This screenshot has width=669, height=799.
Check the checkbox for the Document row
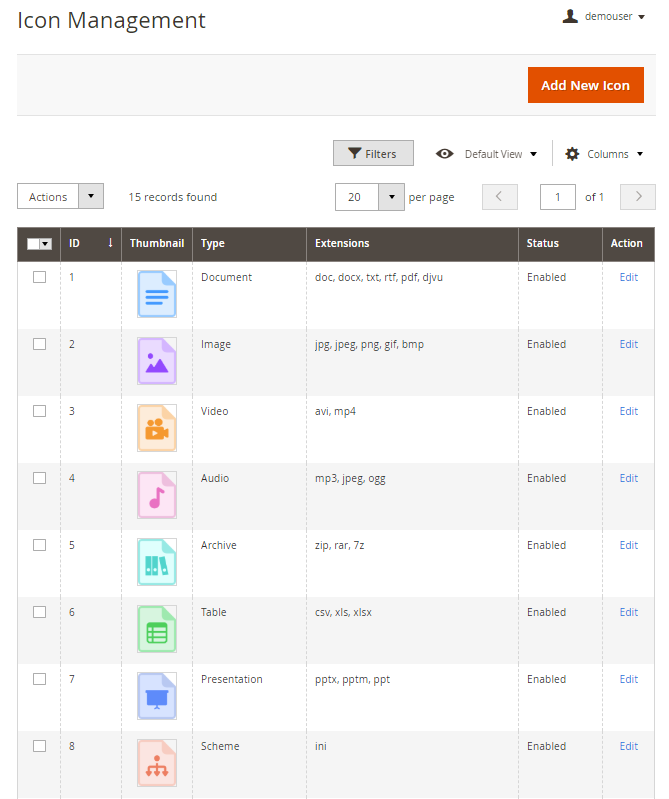[x=39, y=277]
